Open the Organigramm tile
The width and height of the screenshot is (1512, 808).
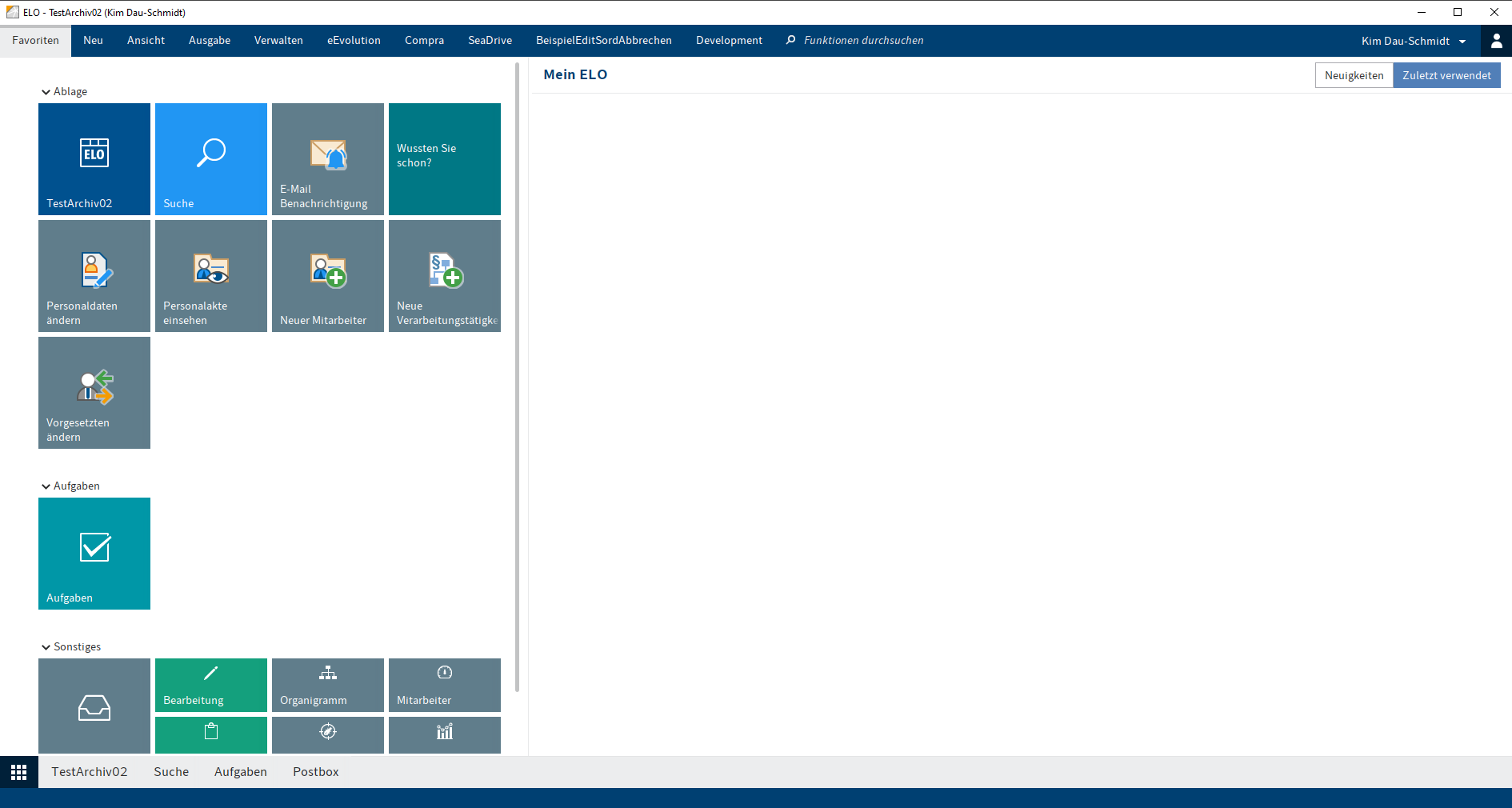328,685
